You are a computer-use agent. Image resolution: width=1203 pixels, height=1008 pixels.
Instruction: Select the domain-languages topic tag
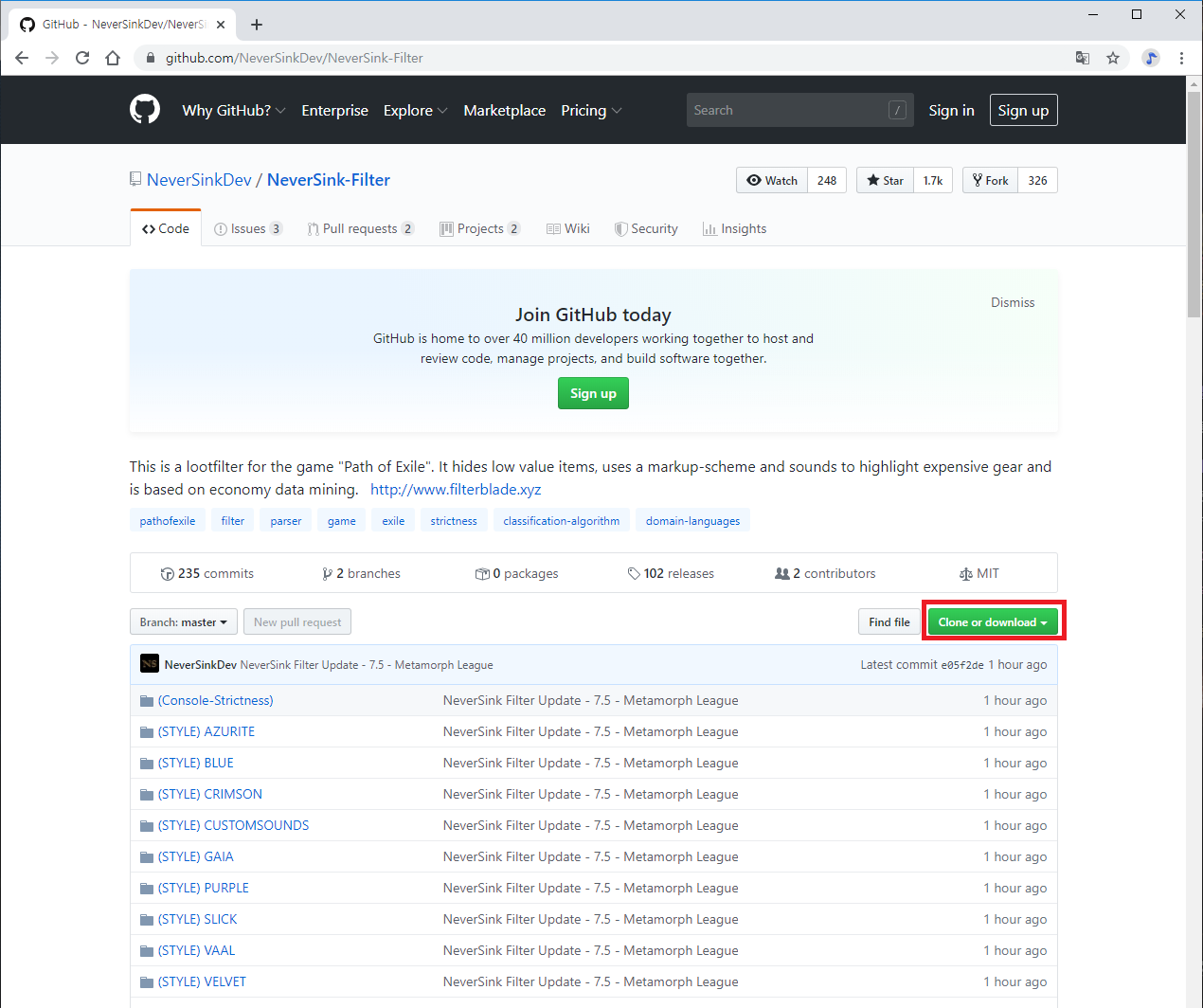click(692, 521)
